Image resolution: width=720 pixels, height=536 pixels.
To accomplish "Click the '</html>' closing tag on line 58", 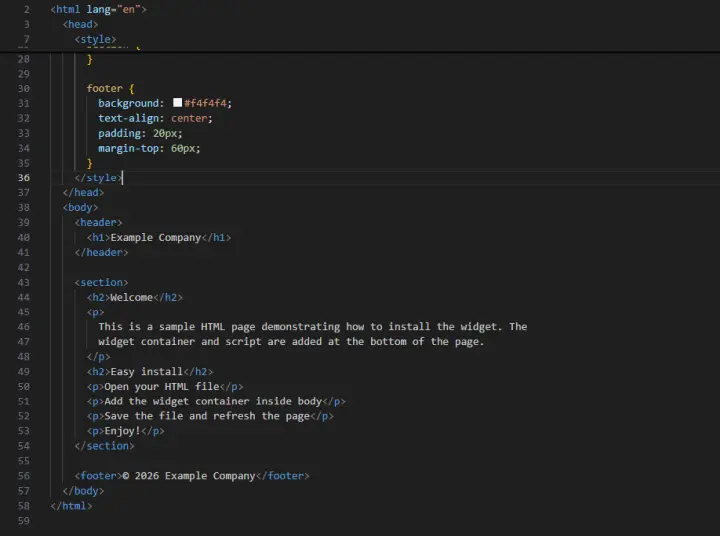I will coord(71,506).
